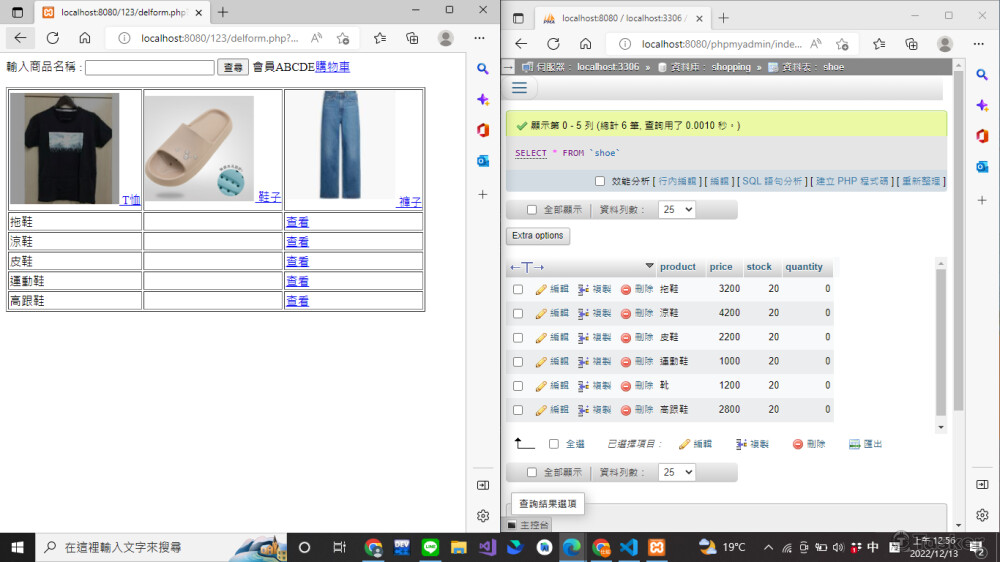Click the export icon below the table

(854, 444)
